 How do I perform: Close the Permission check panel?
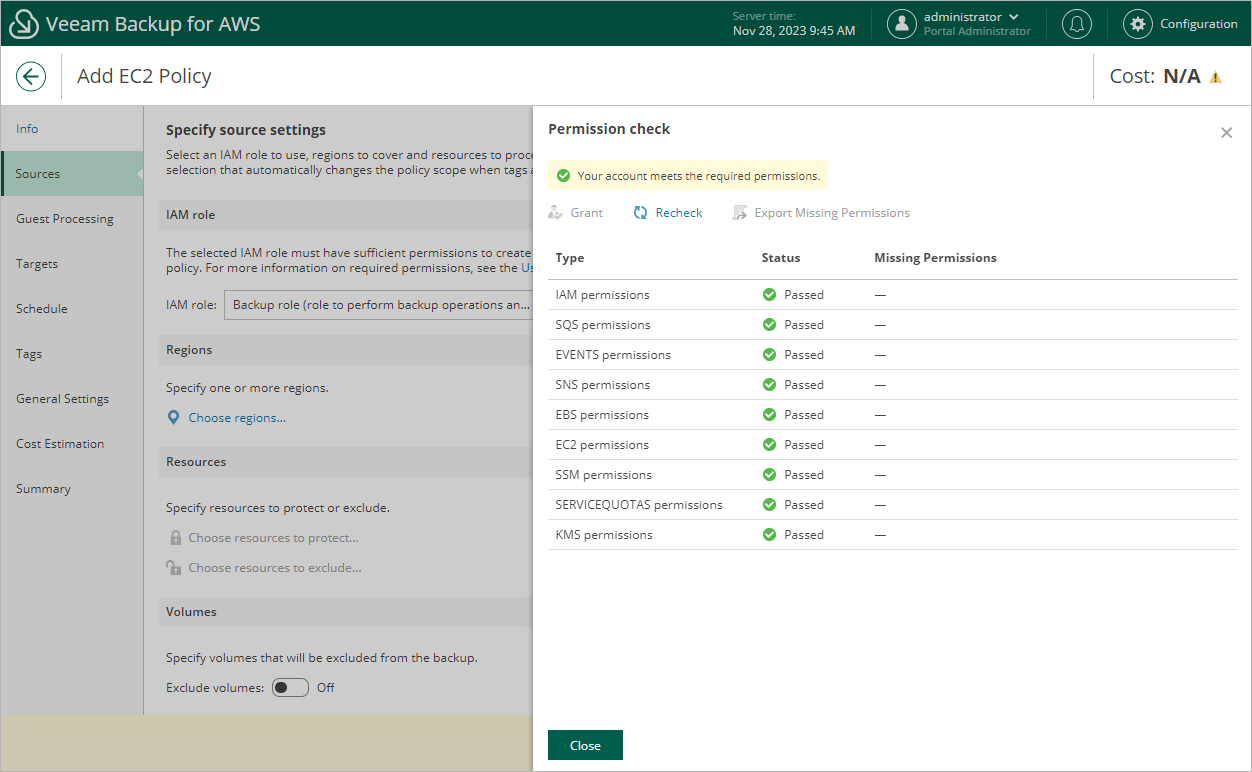1226,133
